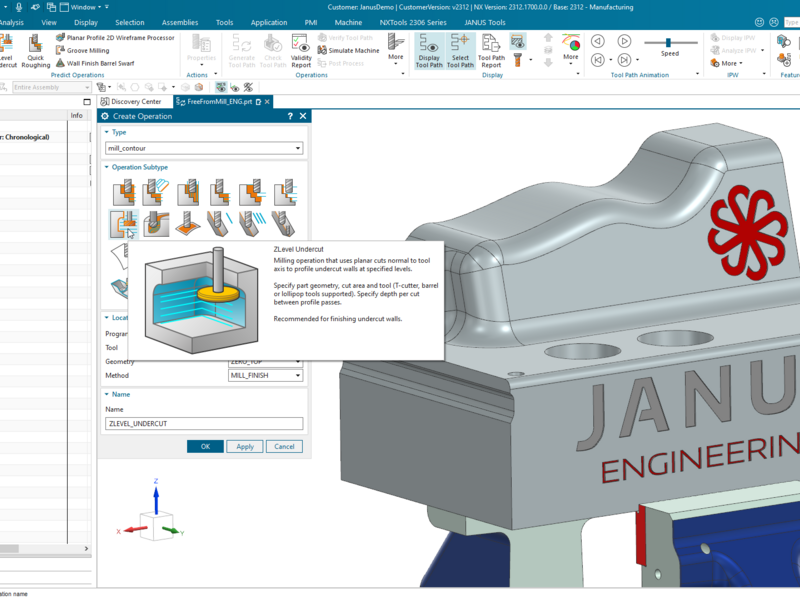Select the multiple-stroke flowcut subtype icon

tap(252, 224)
